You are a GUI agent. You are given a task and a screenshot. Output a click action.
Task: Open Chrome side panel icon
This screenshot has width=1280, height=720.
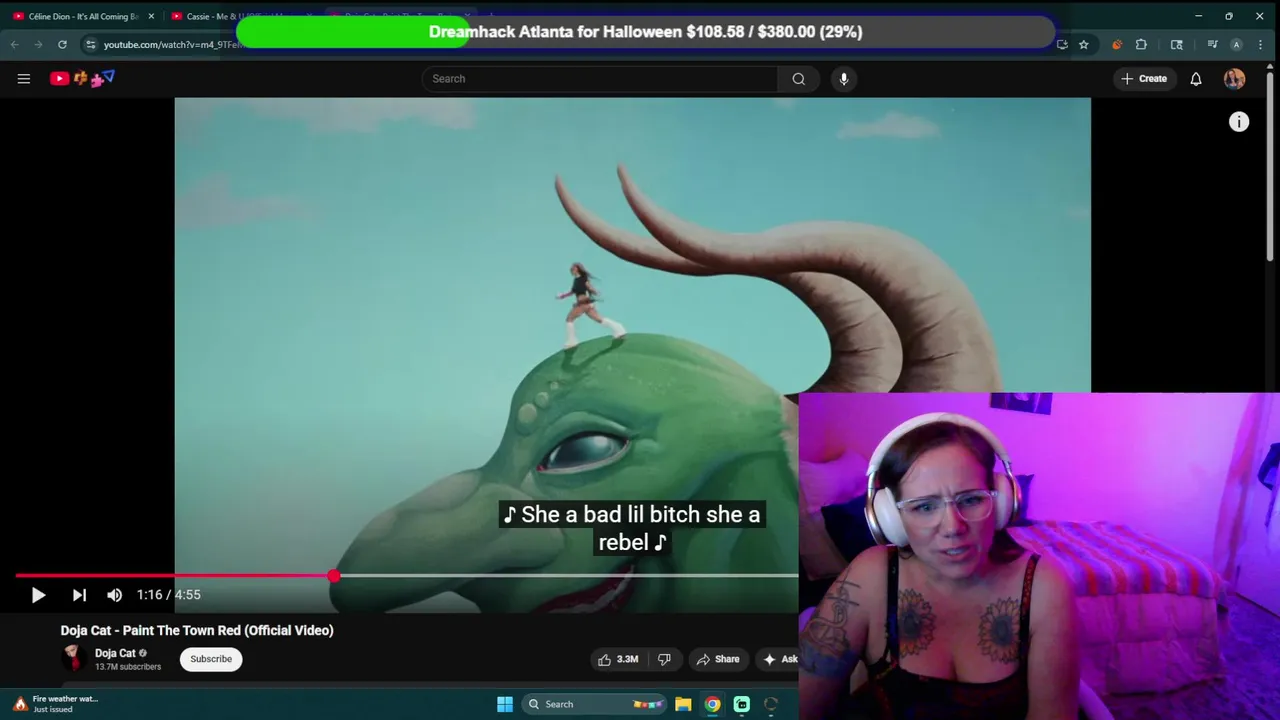pos(1177,44)
